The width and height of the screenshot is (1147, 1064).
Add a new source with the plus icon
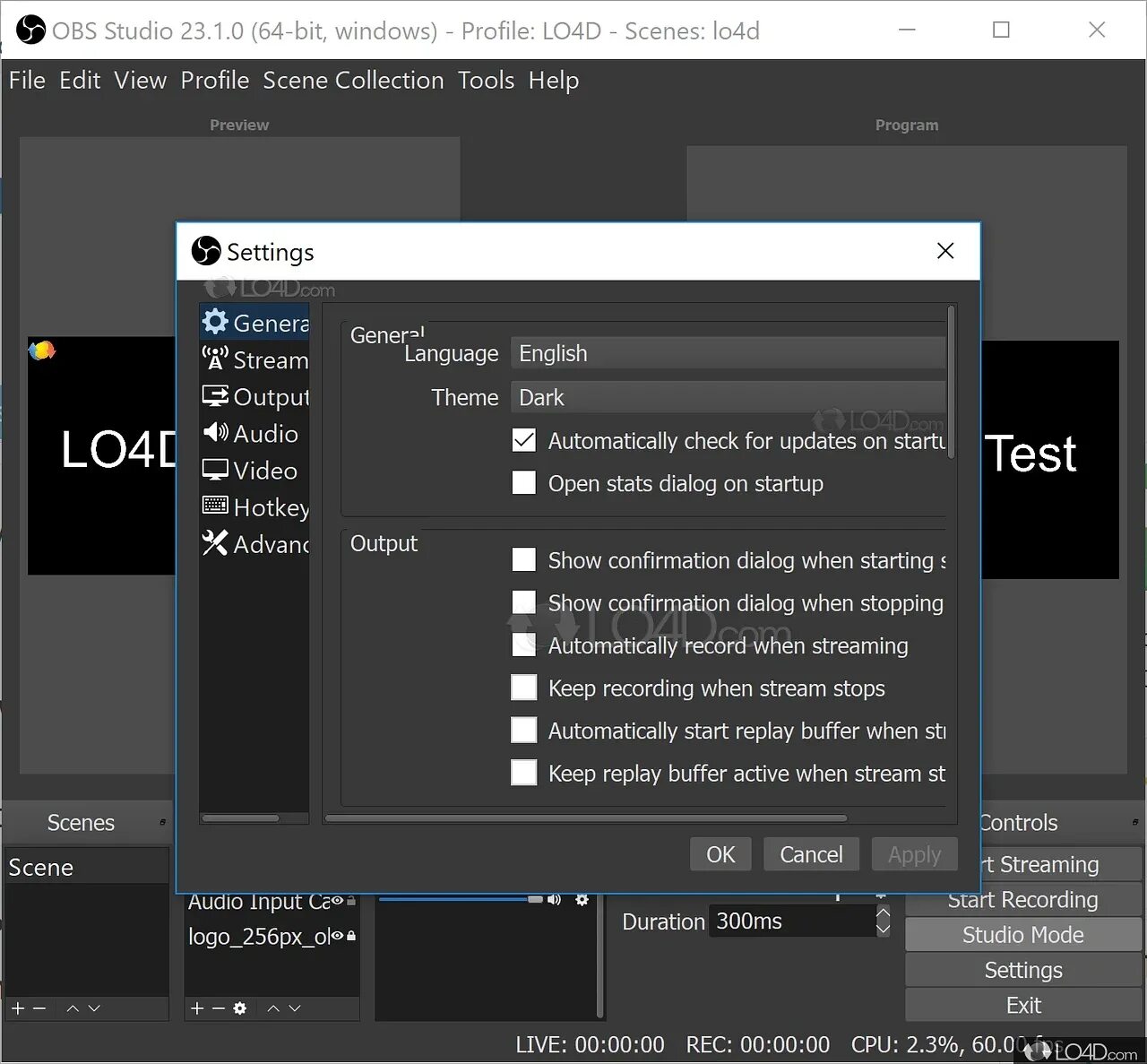(x=197, y=1008)
